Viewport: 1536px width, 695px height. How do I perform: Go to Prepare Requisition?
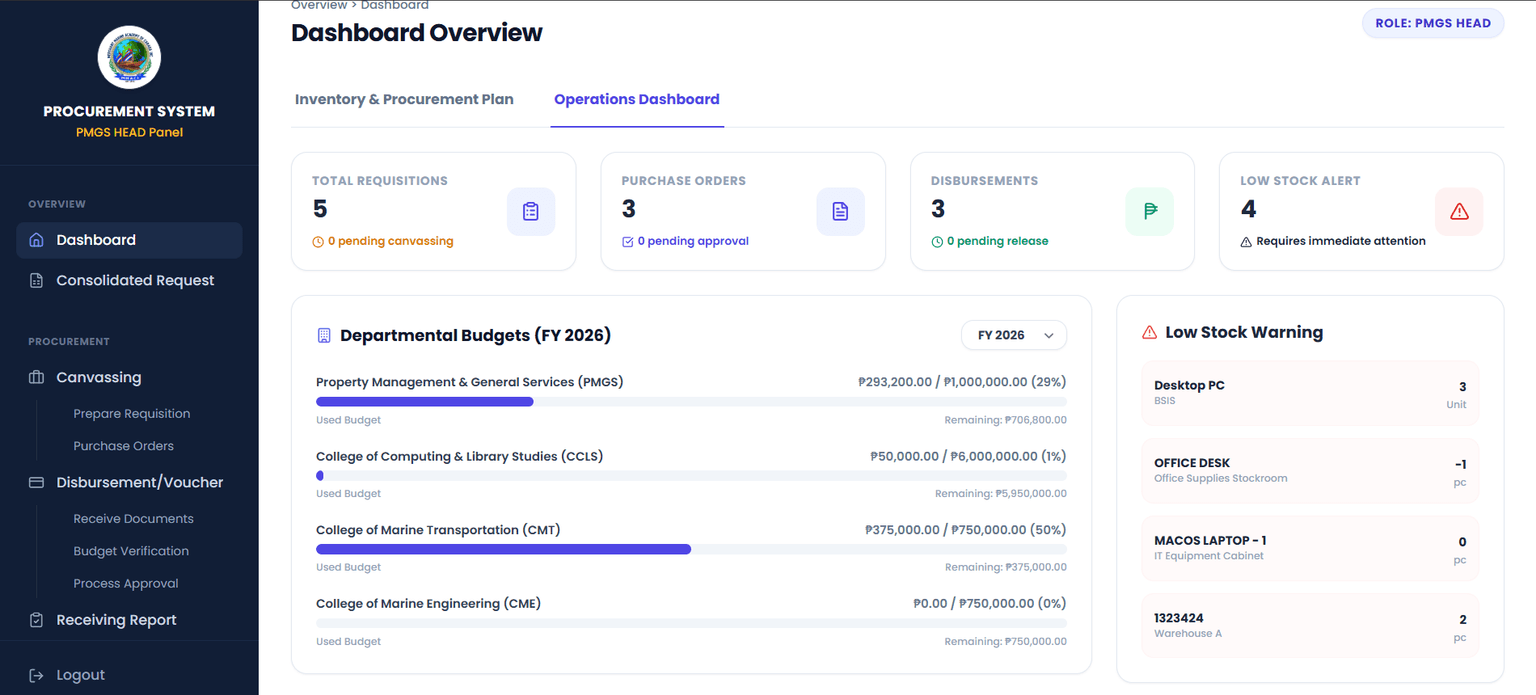click(x=132, y=414)
